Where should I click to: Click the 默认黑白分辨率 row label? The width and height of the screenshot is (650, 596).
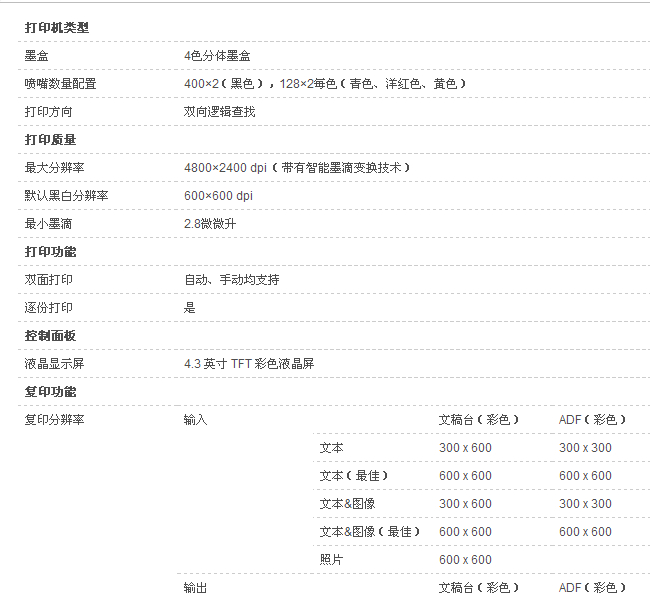point(67,196)
